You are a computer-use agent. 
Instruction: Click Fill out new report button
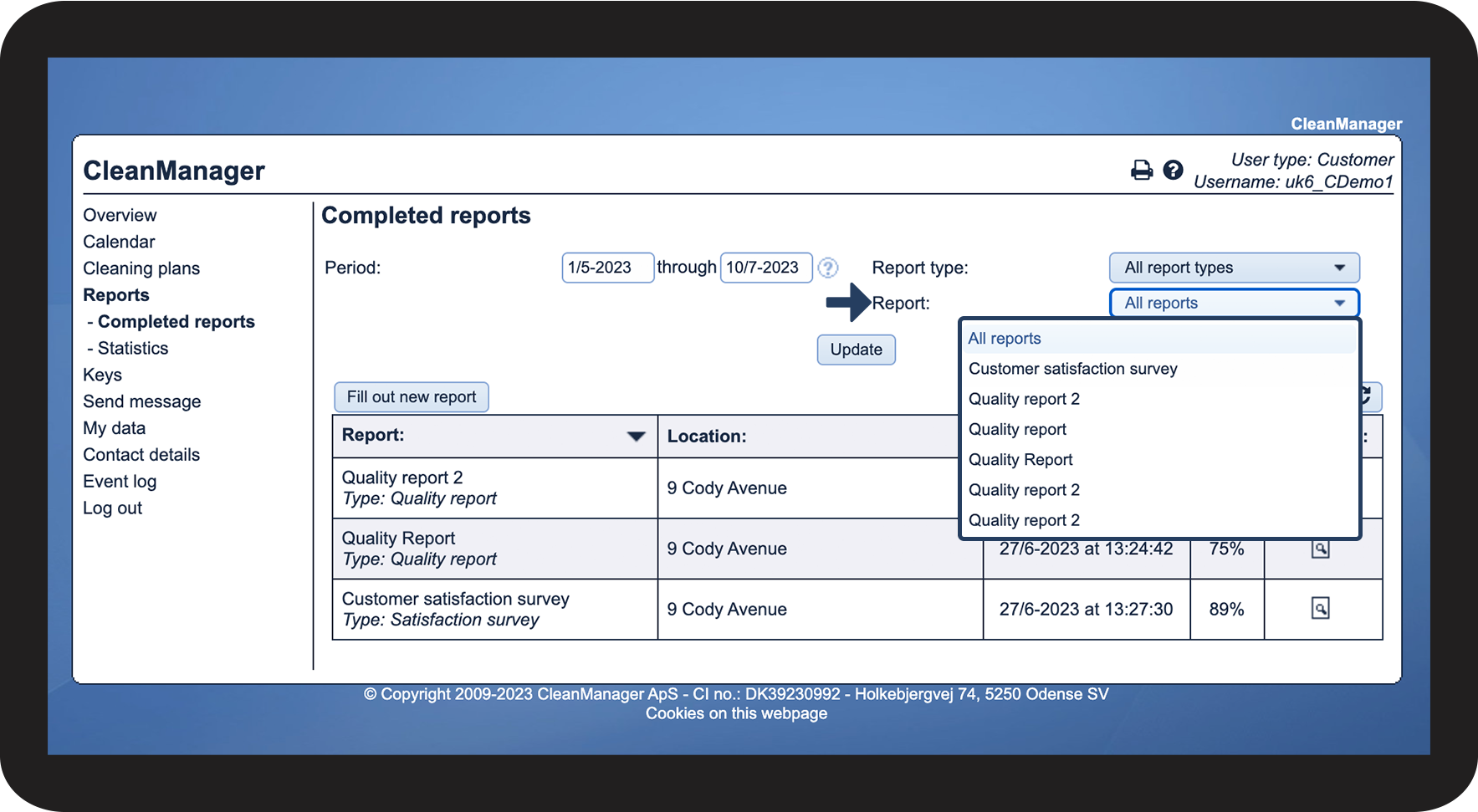411,397
